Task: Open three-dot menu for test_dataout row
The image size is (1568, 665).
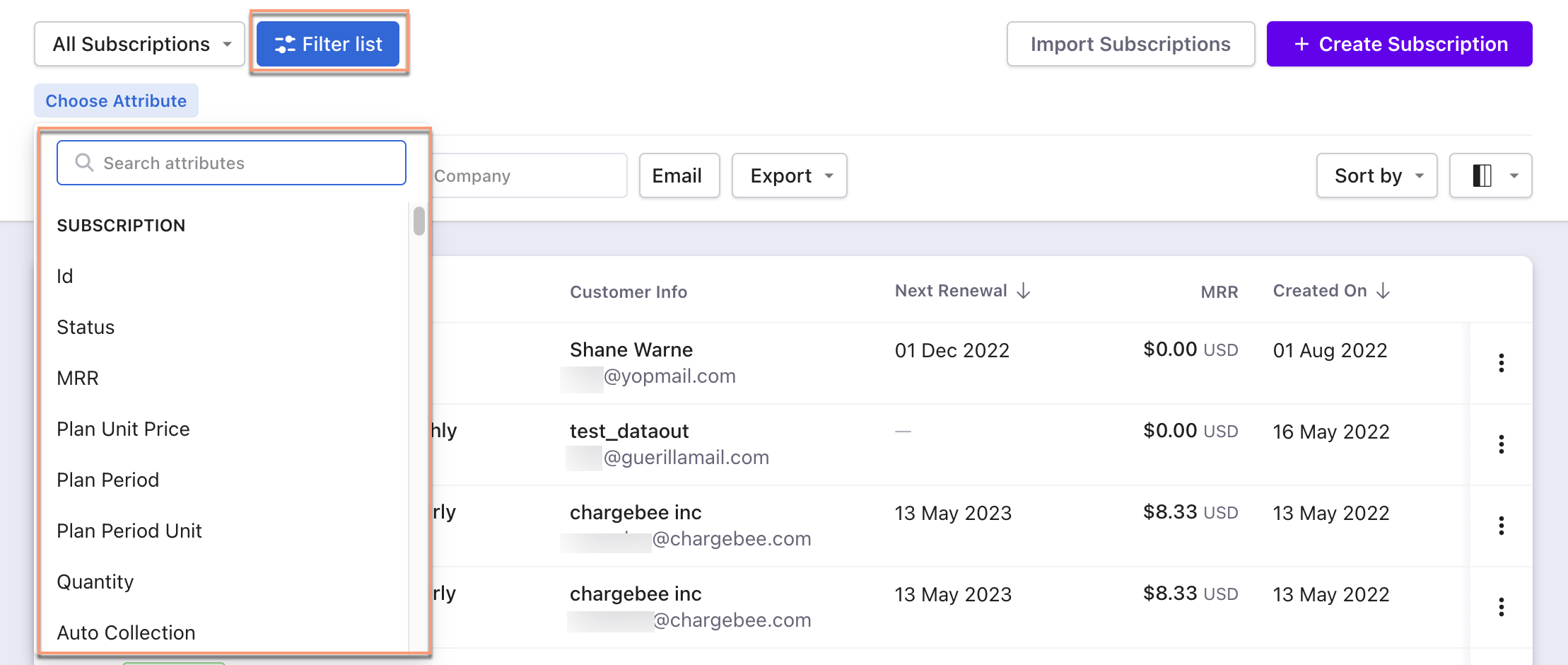Action: click(x=1501, y=444)
